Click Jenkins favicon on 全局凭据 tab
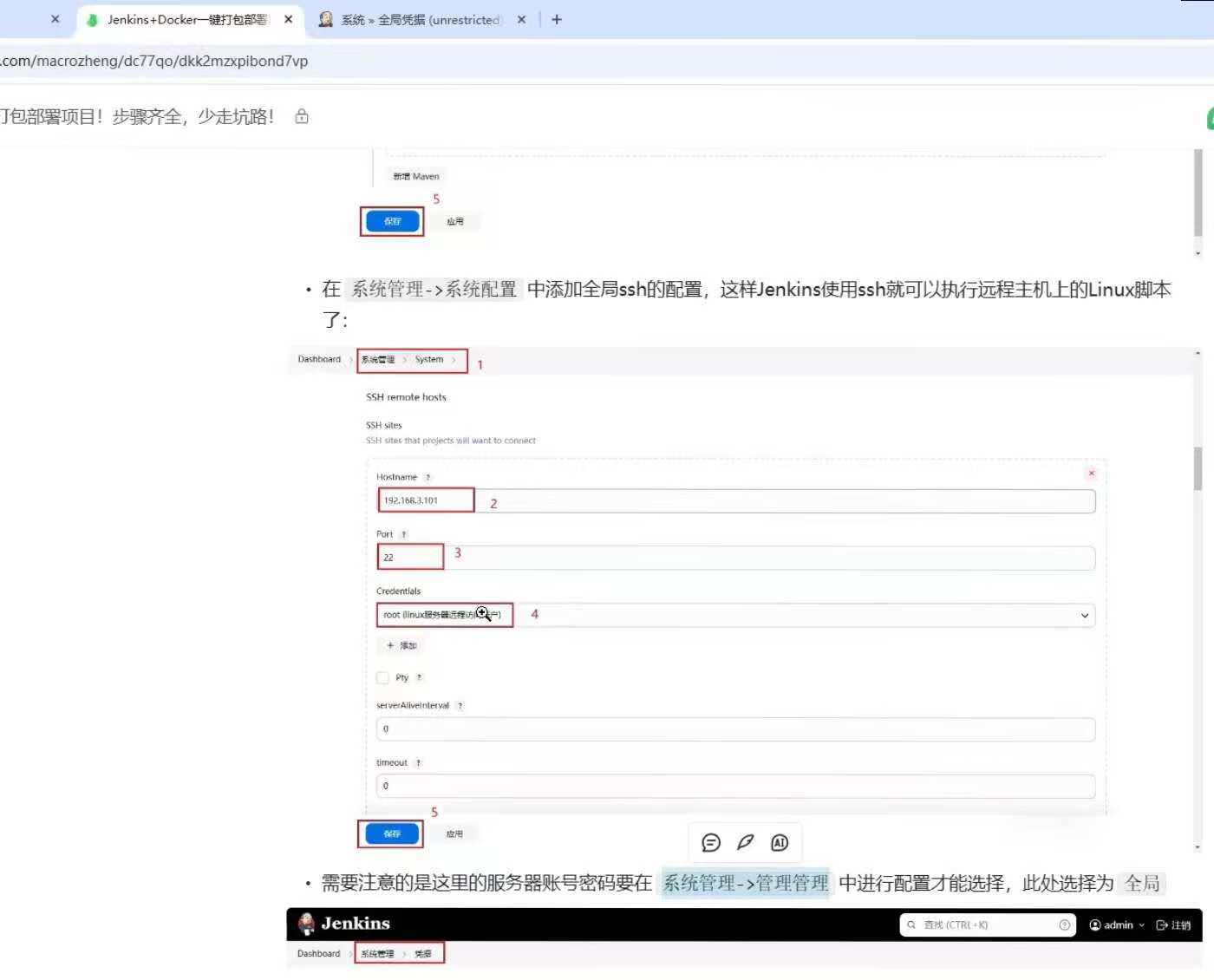1214x980 pixels. [326, 19]
